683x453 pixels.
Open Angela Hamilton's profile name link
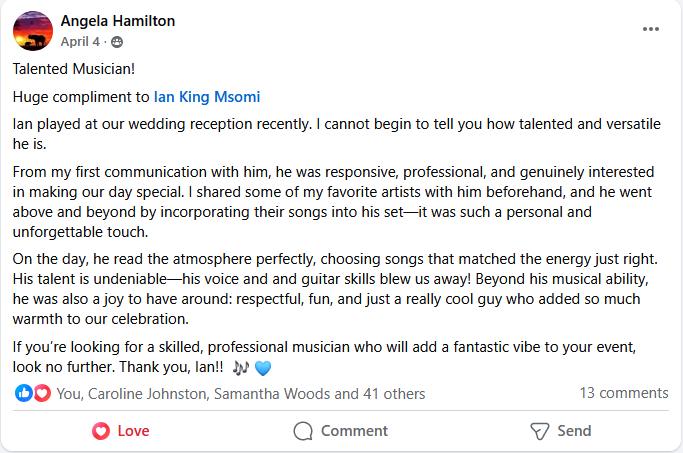click(x=118, y=21)
